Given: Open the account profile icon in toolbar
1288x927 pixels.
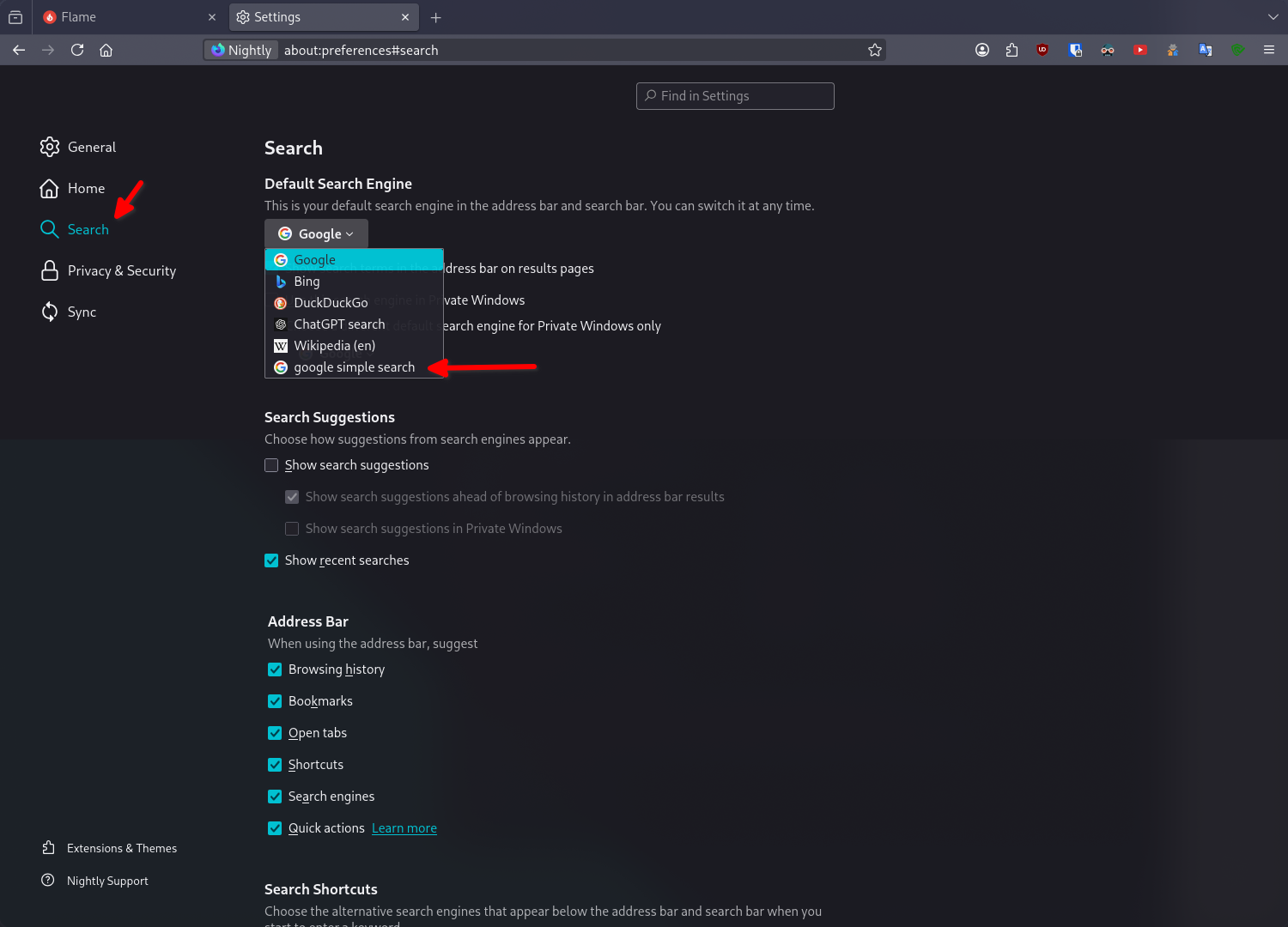Looking at the screenshot, I should click(982, 50).
